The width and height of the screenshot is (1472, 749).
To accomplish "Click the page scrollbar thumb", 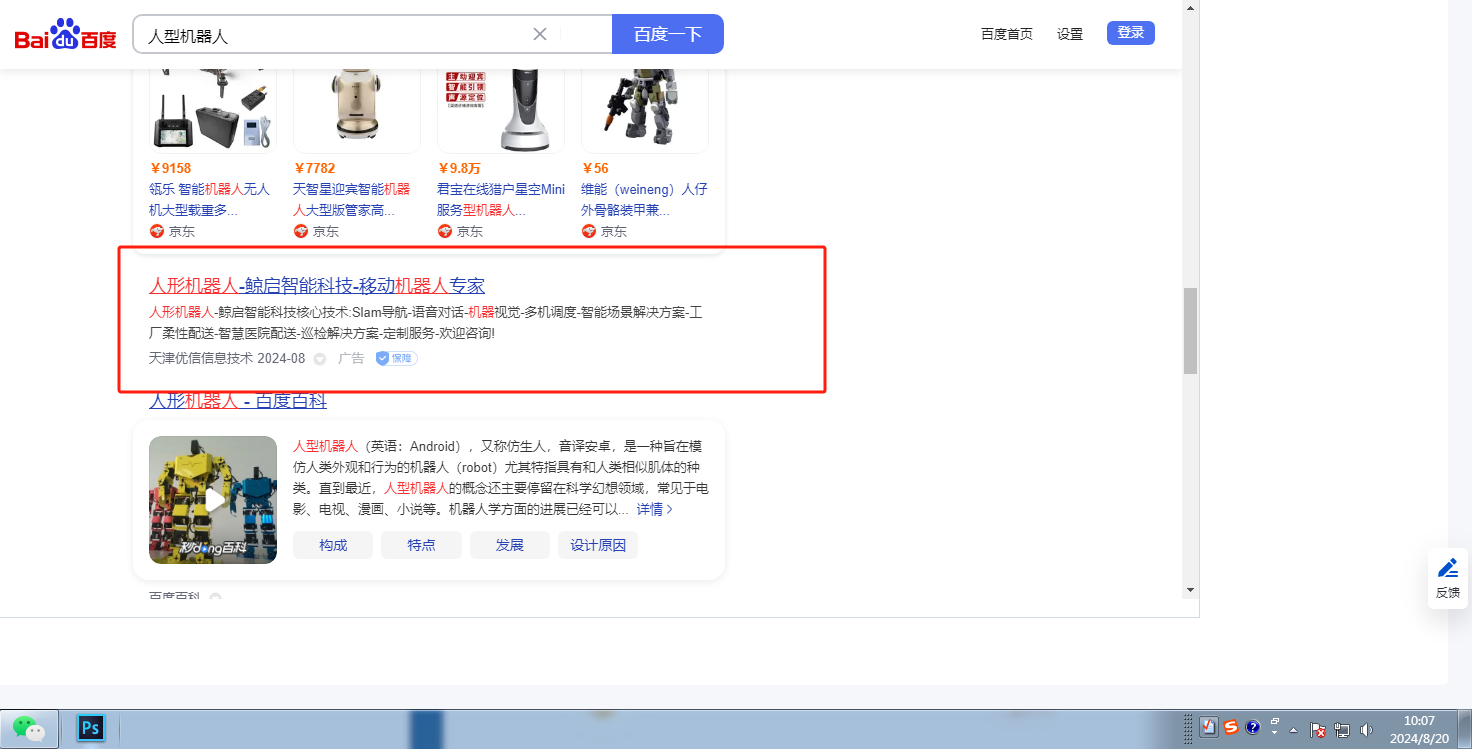I will click(1190, 331).
